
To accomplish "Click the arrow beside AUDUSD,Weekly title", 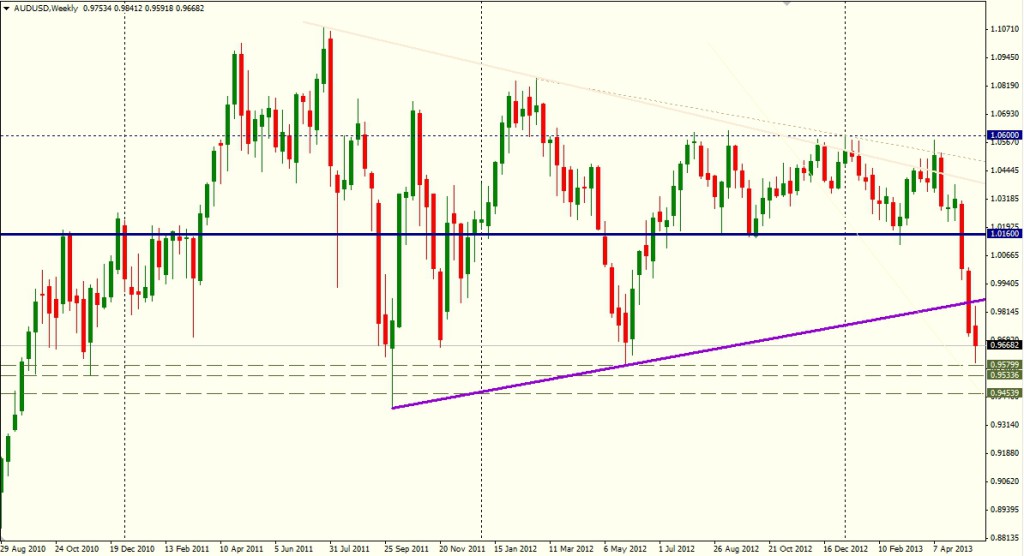I will pyautogui.click(x=8, y=8).
